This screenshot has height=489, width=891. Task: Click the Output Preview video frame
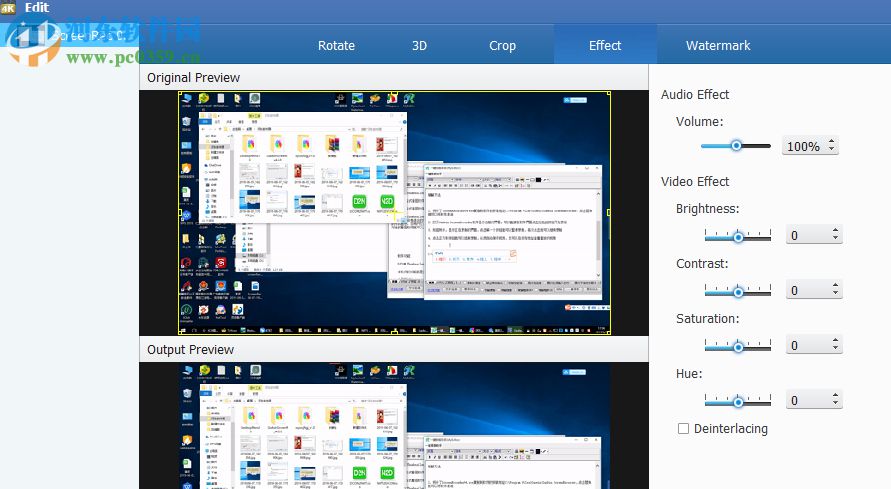[394, 426]
